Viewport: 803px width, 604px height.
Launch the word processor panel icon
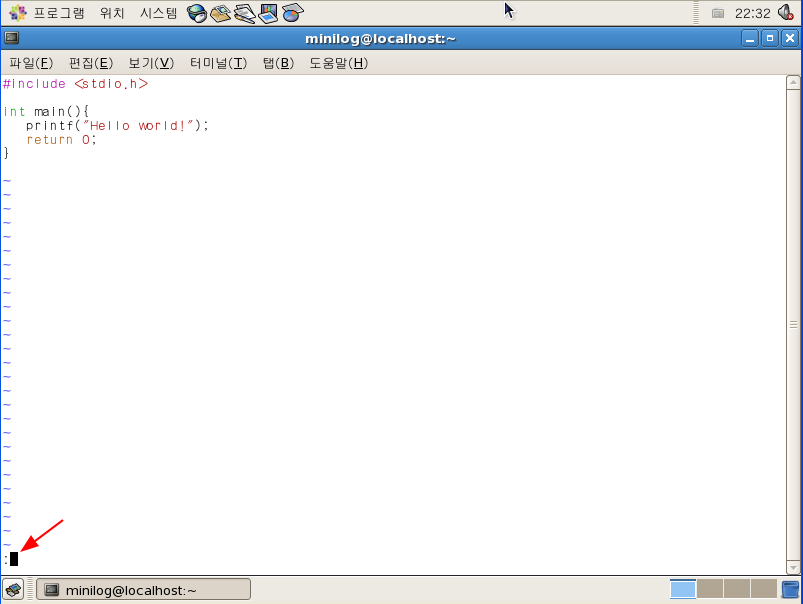(x=245, y=13)
